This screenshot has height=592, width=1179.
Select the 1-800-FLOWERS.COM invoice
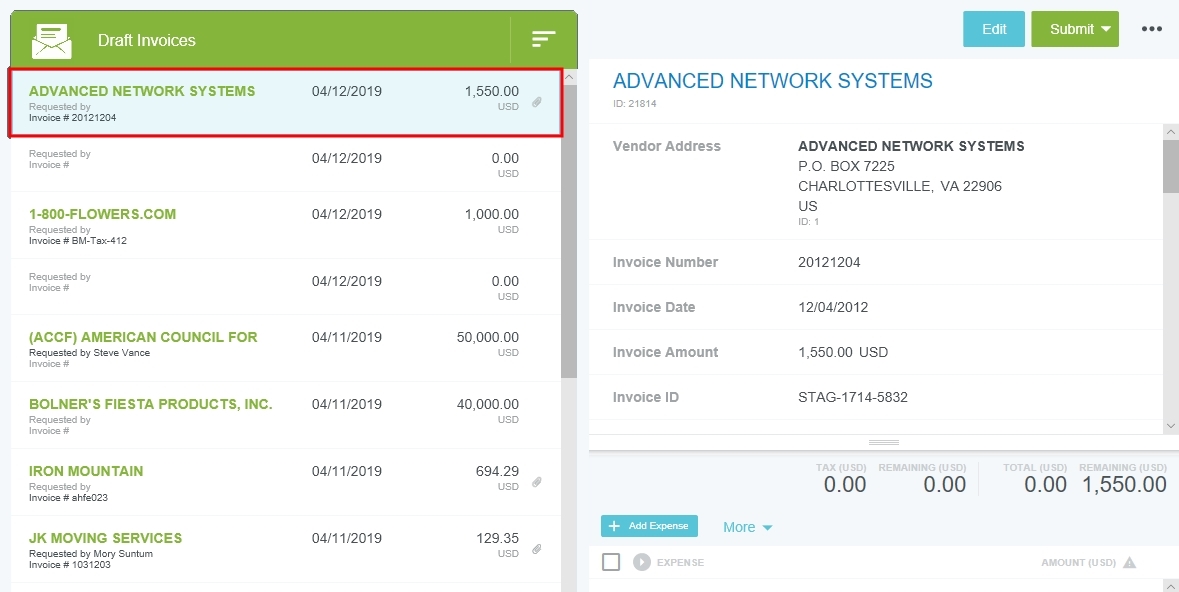pos(102,214)
